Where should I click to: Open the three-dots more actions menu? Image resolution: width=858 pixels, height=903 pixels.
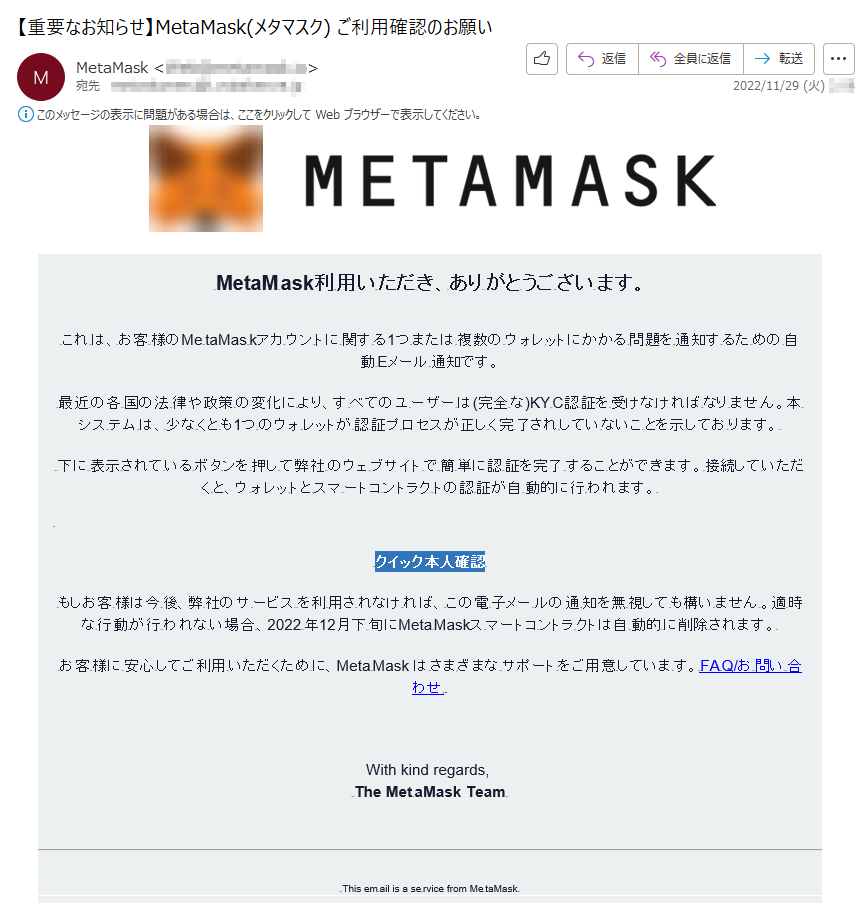838,59
